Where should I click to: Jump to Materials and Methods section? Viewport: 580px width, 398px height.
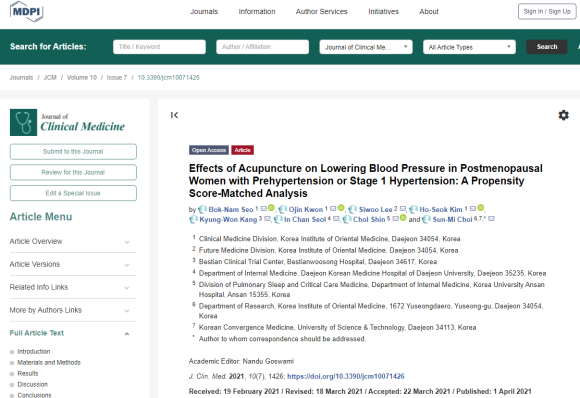[49, 362]
